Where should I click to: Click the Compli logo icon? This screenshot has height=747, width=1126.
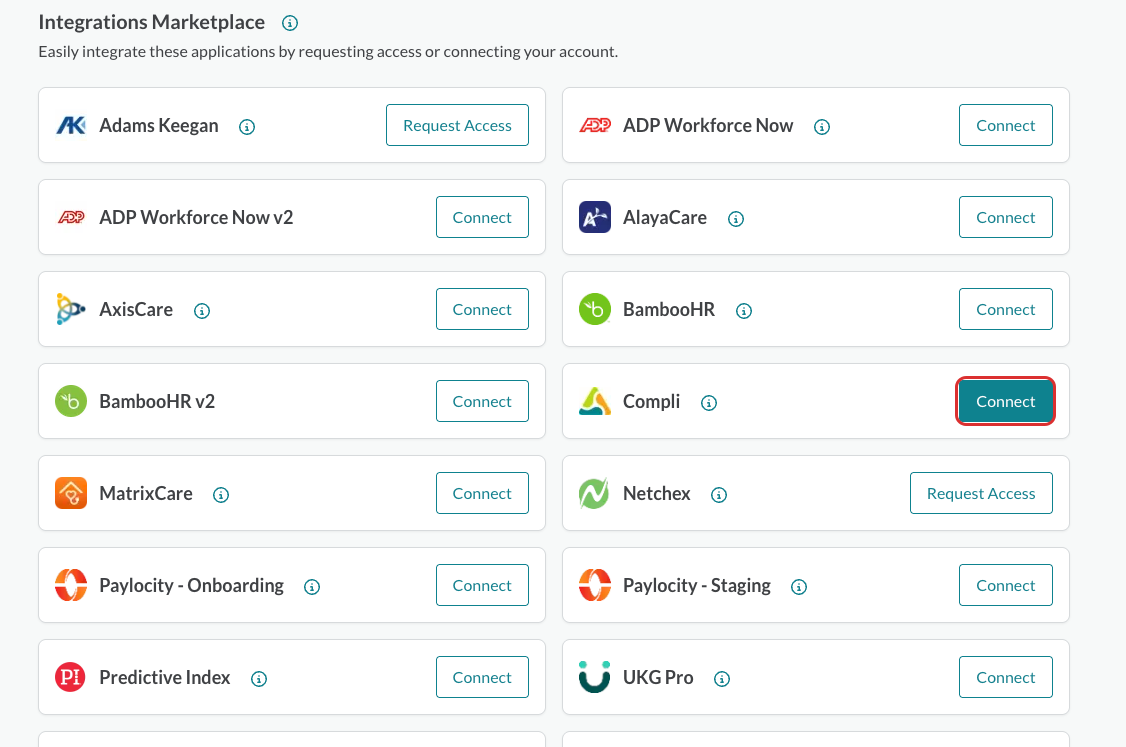click(x=595, y=401)
